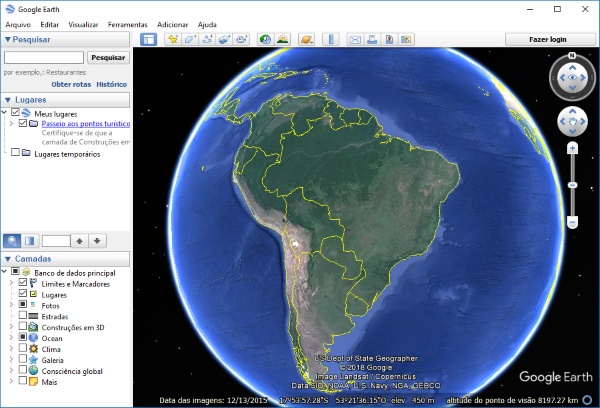Viewport: 600px width, 408px height.
Task: Pan right with the move joystick arrow
Action: (x=583, y=122)
